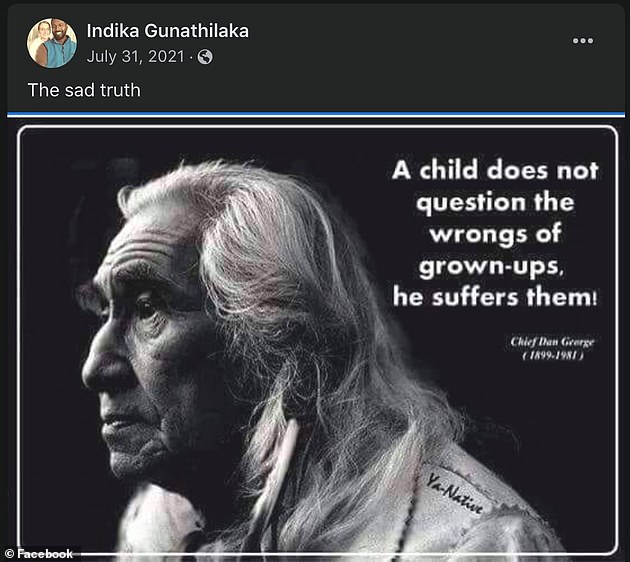The image size is (630, 562).
Task: Click the Indika Gunathilaka profile name
Action: pos(168,31)
